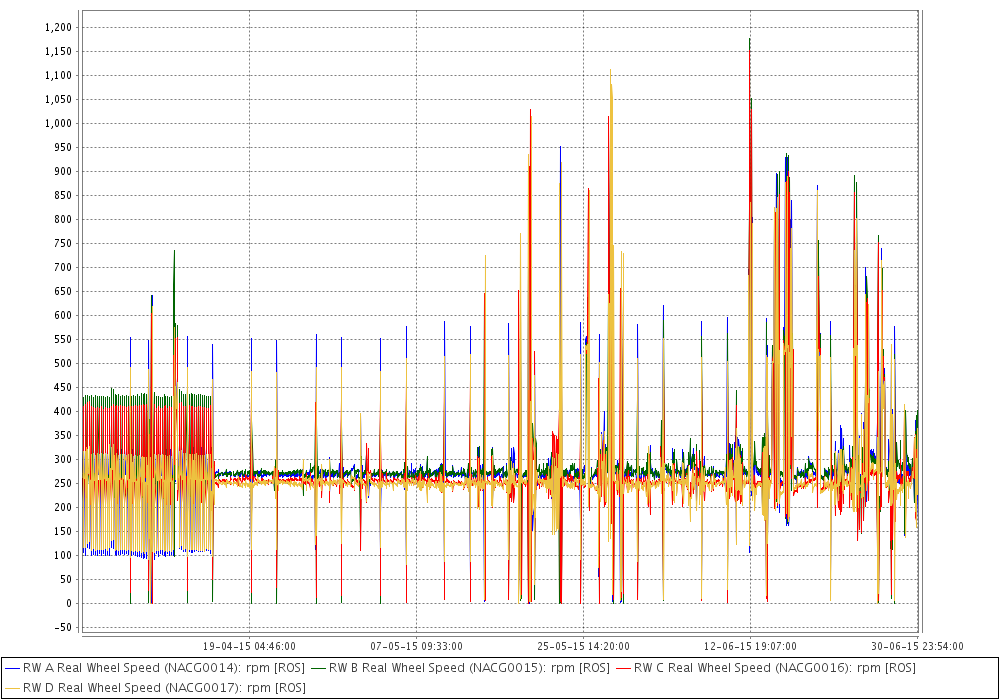
Task: Click the 25-05-15 14:20:00 time axis label
Action: pos(583,646)
